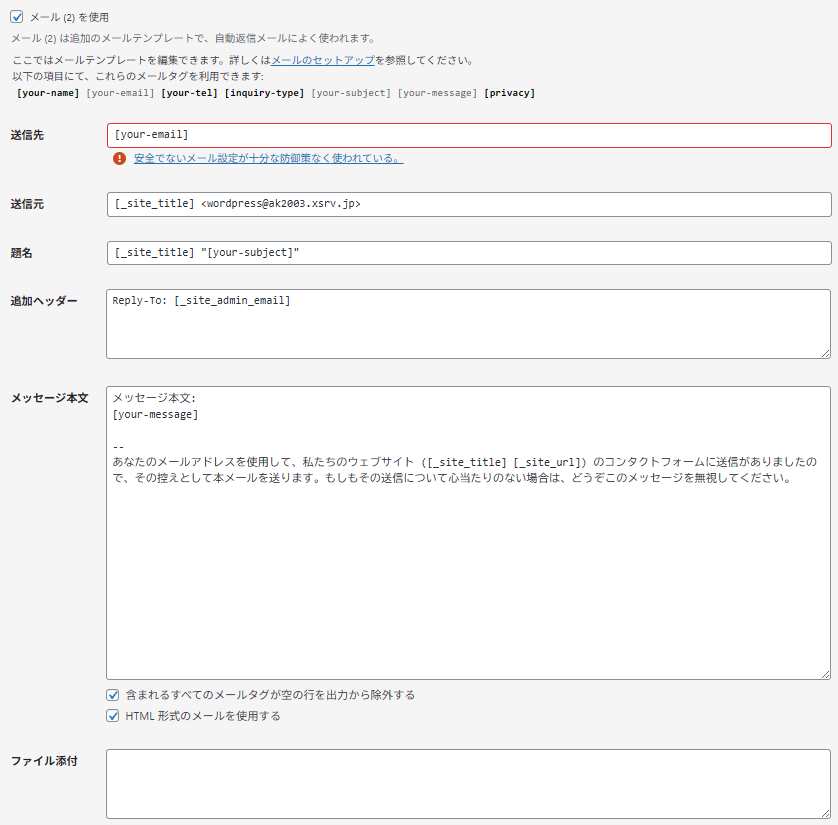Click the resize handle of 追加ヘッダー textarea
This screenshot has width=838, height=825.
click(x=825, y=353)
